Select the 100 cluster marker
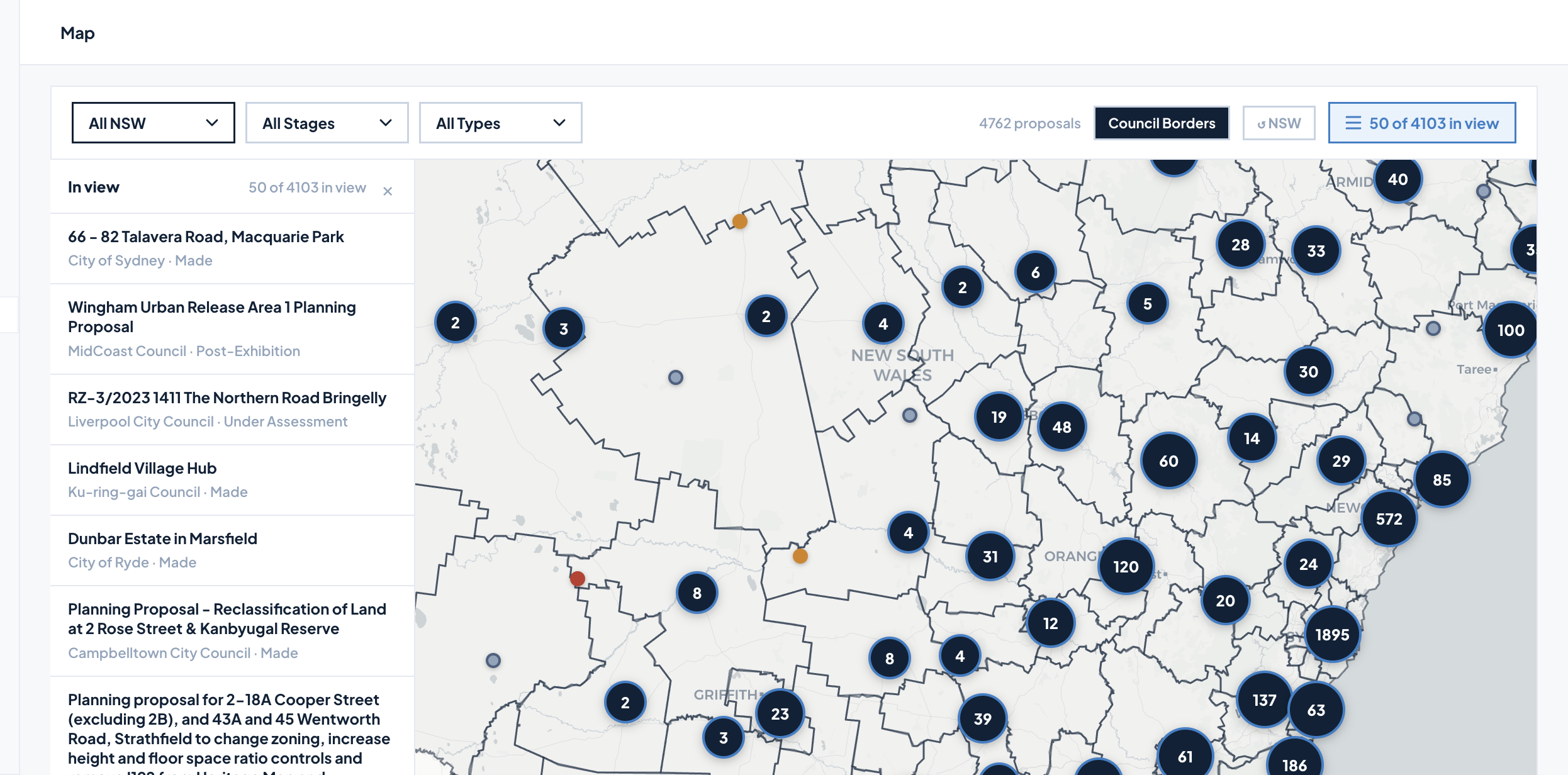 click(1510, 330)
